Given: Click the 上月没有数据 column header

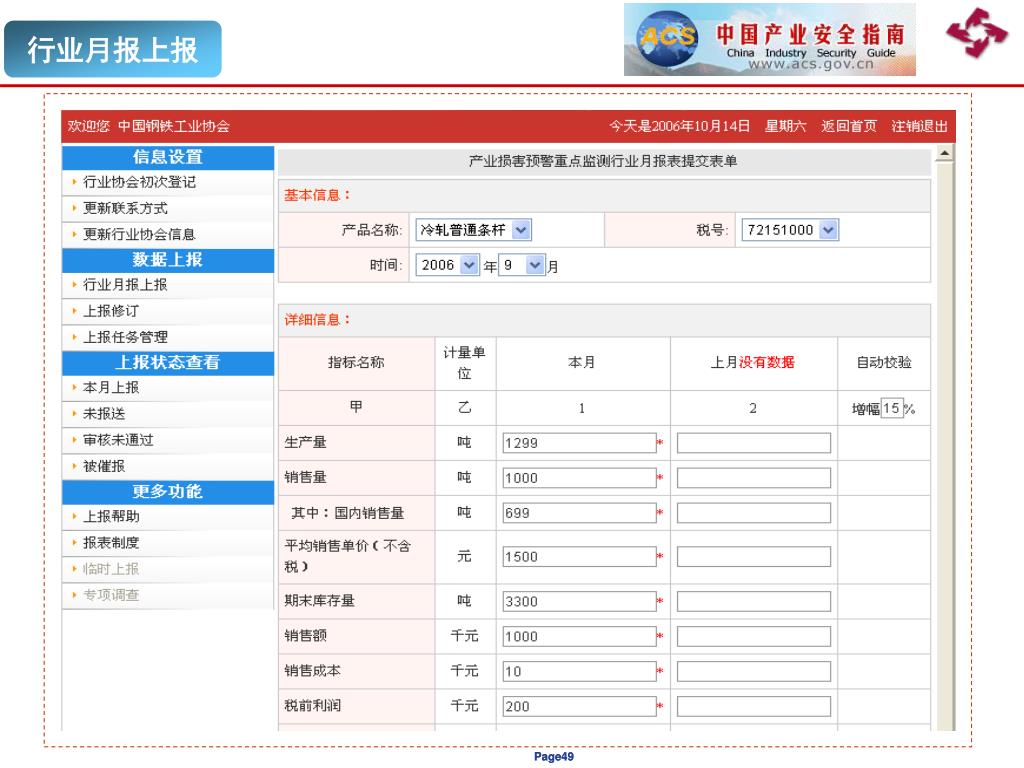Looking at the screenshot, I should click(753, 362).
